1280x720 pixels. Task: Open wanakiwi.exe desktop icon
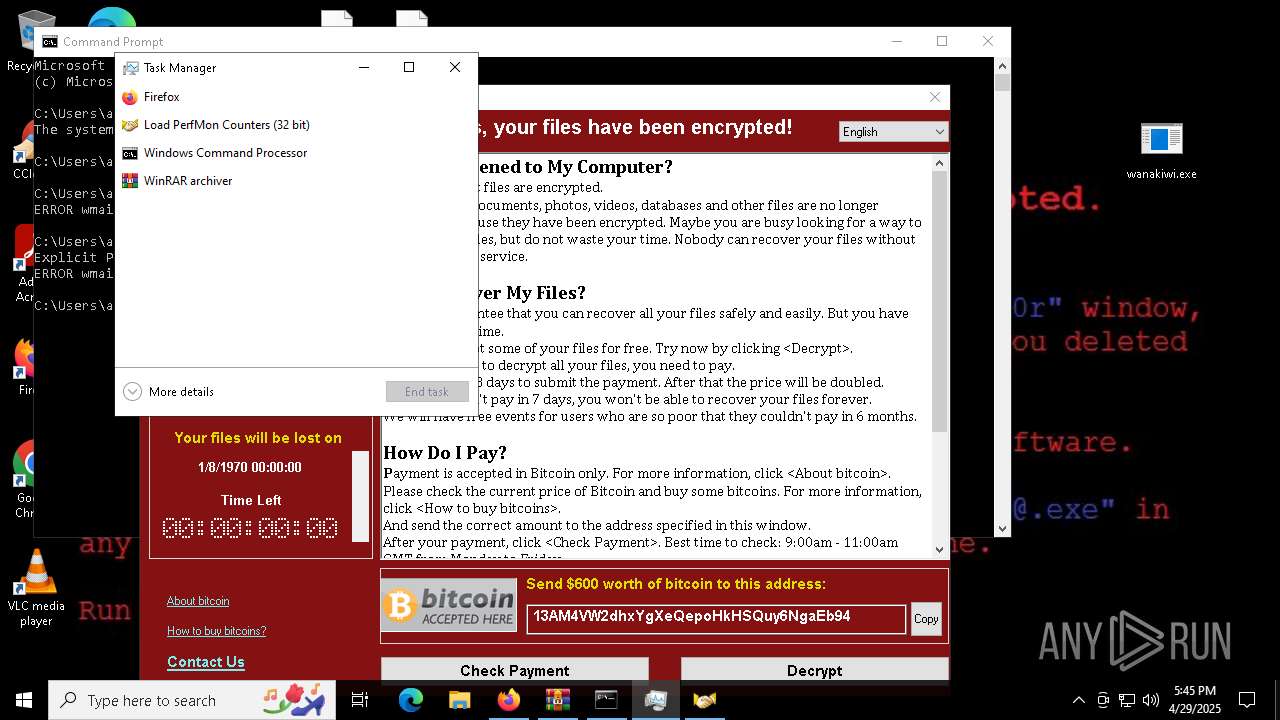point(1161,152)
